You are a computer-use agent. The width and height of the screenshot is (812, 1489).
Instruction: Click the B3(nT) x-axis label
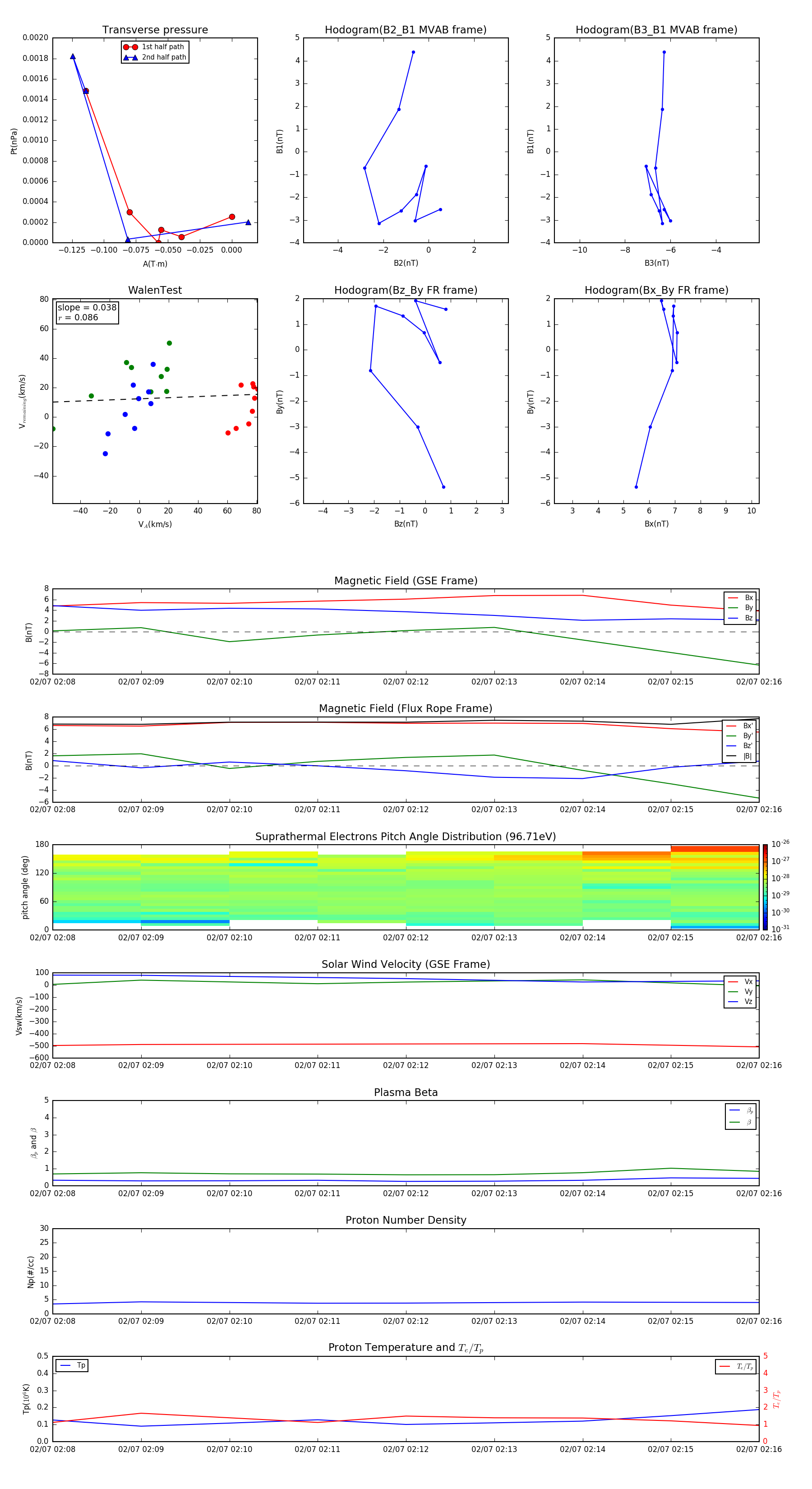tap(656, 263)
